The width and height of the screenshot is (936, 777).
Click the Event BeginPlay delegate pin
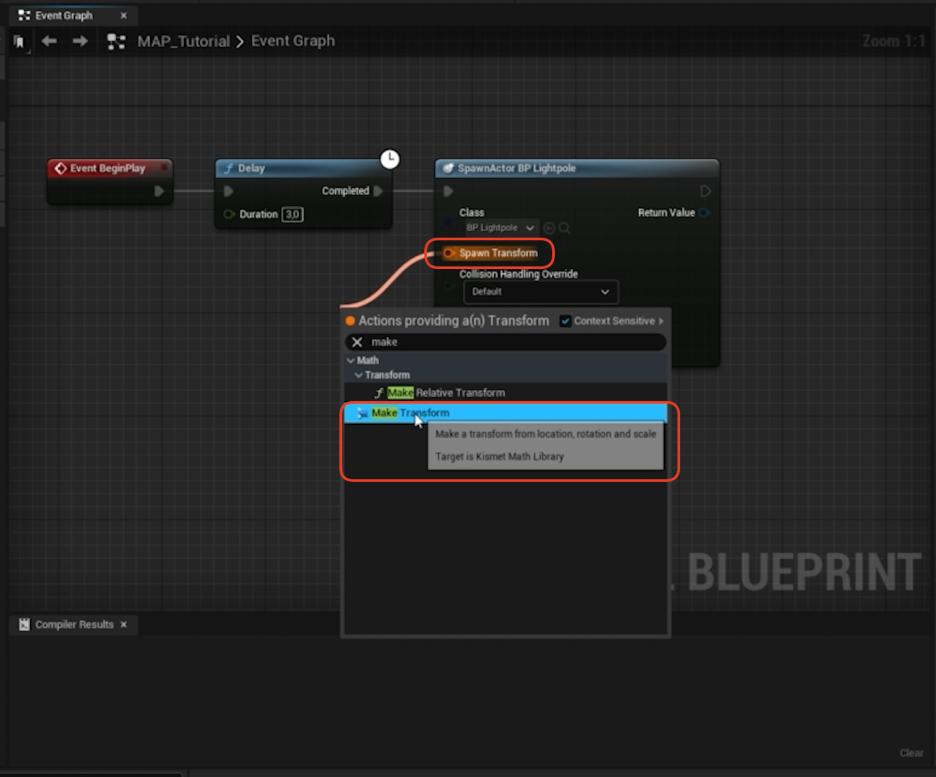164,168
